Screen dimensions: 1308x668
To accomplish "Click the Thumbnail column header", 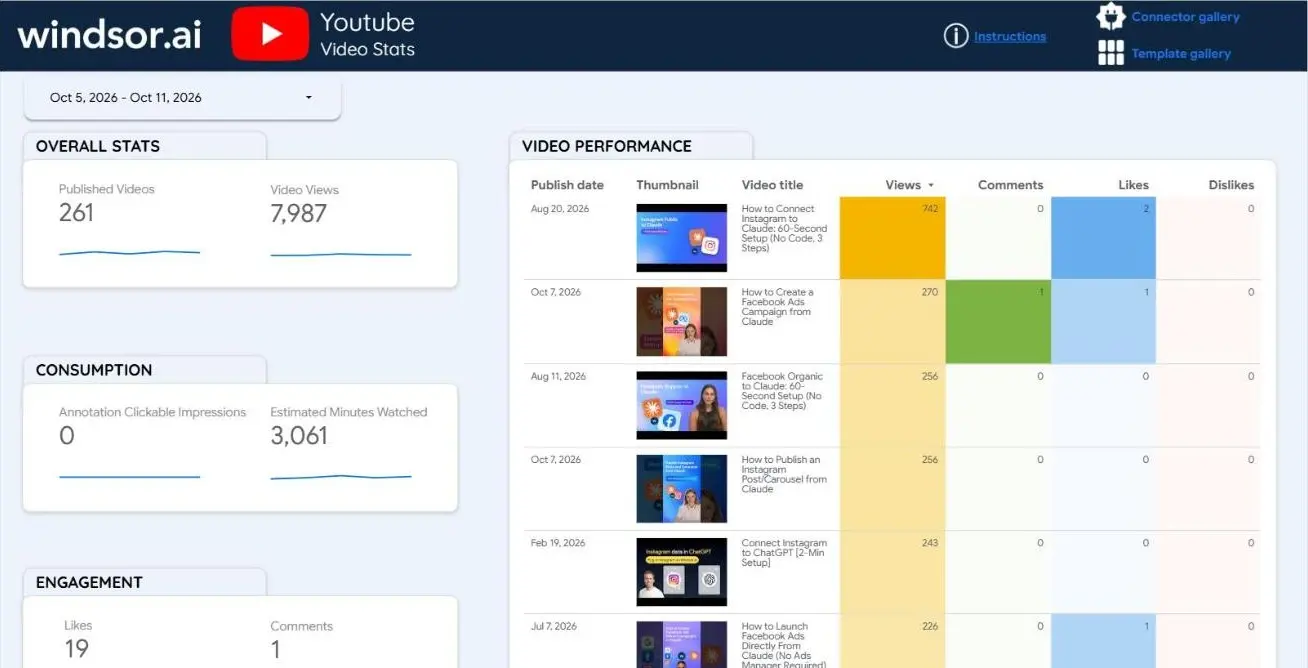I will point(667,185).
